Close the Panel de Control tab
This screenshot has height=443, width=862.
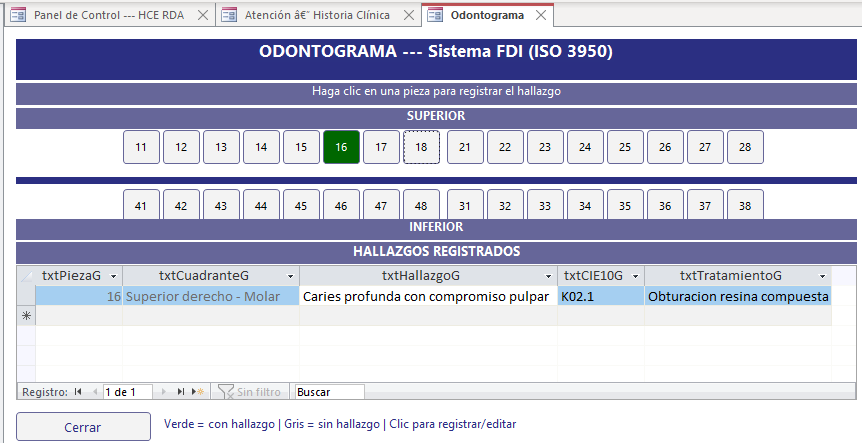pyautogui.click(x=202, y=15)
